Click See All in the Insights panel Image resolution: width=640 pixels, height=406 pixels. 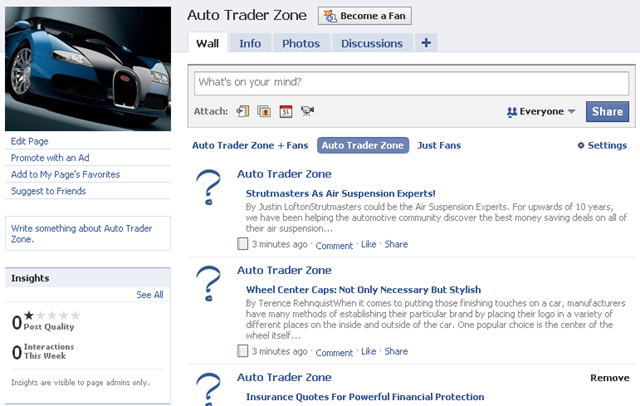click(149, 295)
